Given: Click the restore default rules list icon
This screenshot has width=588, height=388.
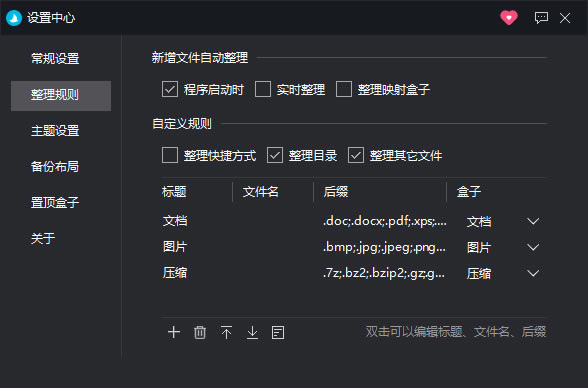Looking at the screenshot, I should (278, 332).
